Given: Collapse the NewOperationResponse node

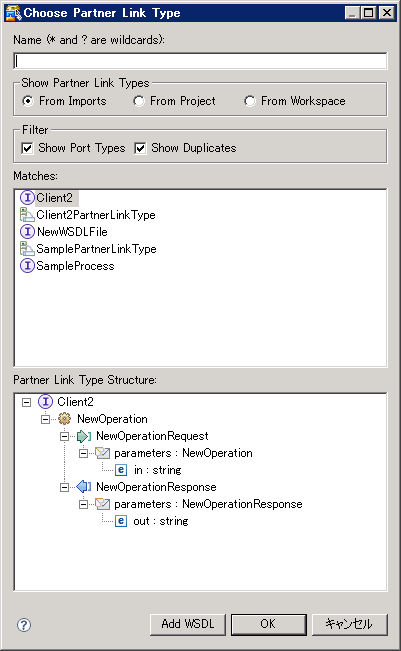Looking at the screenshot, I should pos(64,487).
